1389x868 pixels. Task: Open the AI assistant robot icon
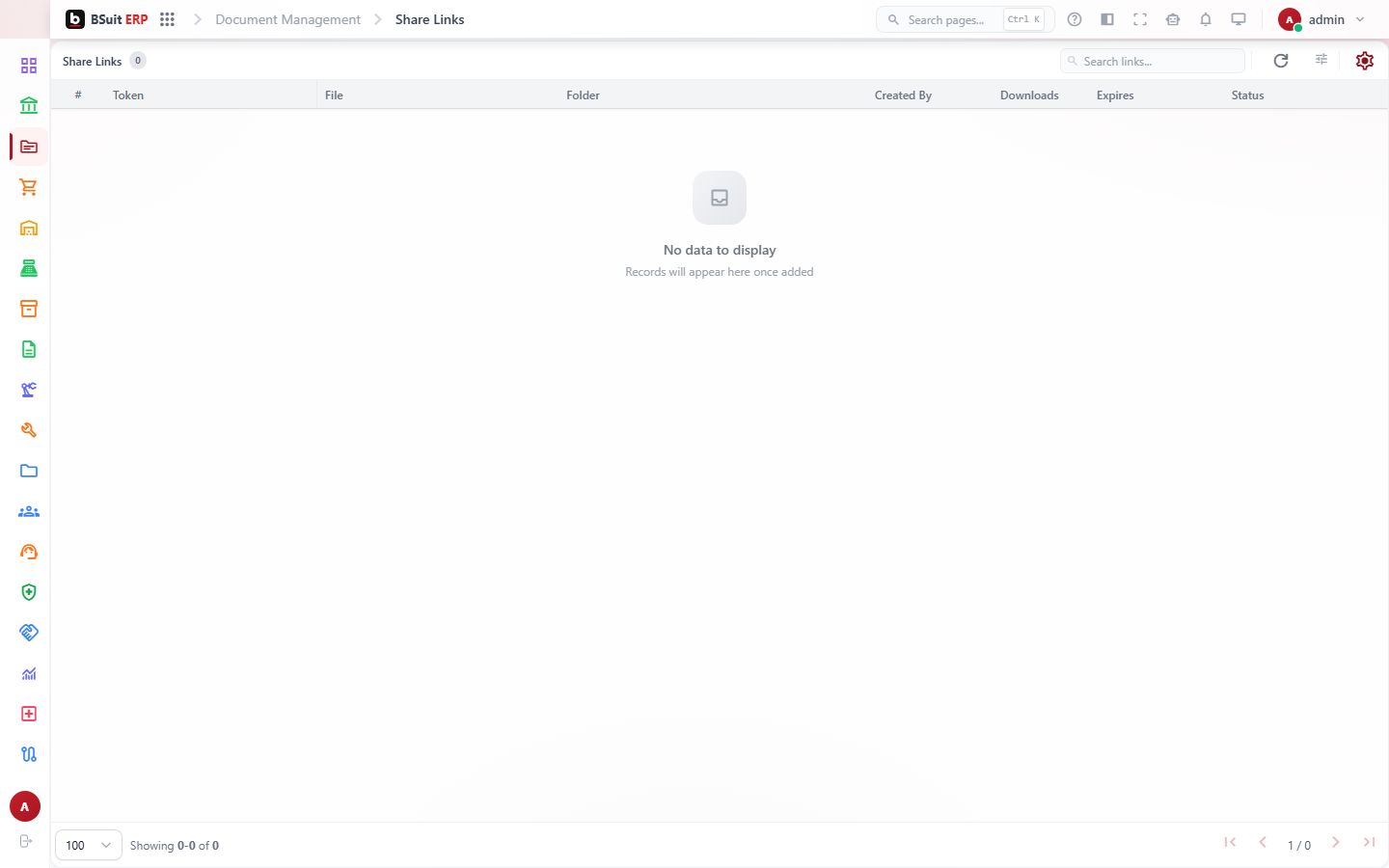[1173, 19]
